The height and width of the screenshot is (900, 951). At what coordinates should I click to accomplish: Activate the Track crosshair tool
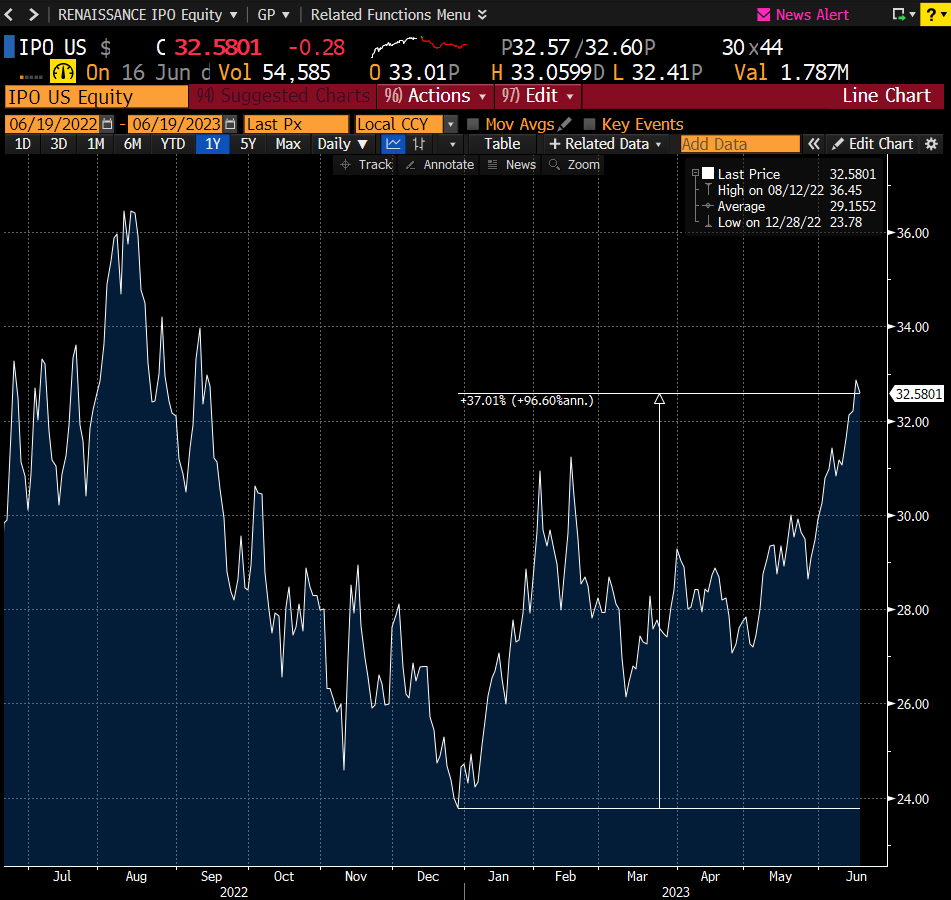[x=368, y=164]
